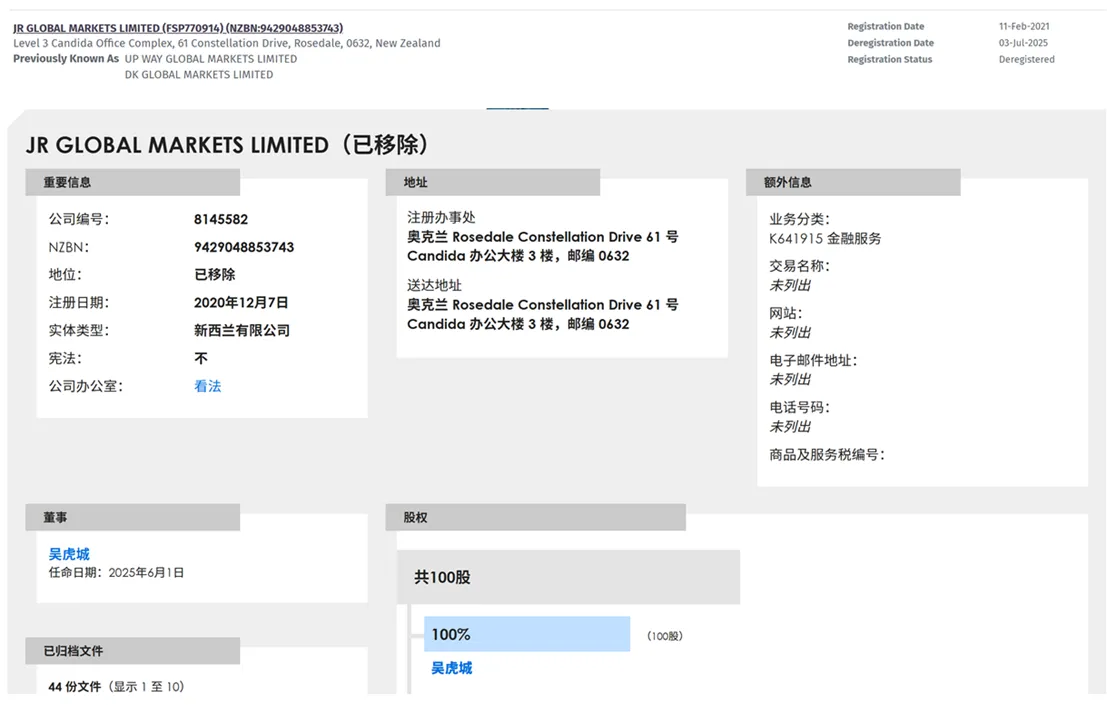Image resolution: width=1107 pixels, height=705 pixels.
Task: Click the 44 份文件 filed documents count
Action: [x=75, y=686]
